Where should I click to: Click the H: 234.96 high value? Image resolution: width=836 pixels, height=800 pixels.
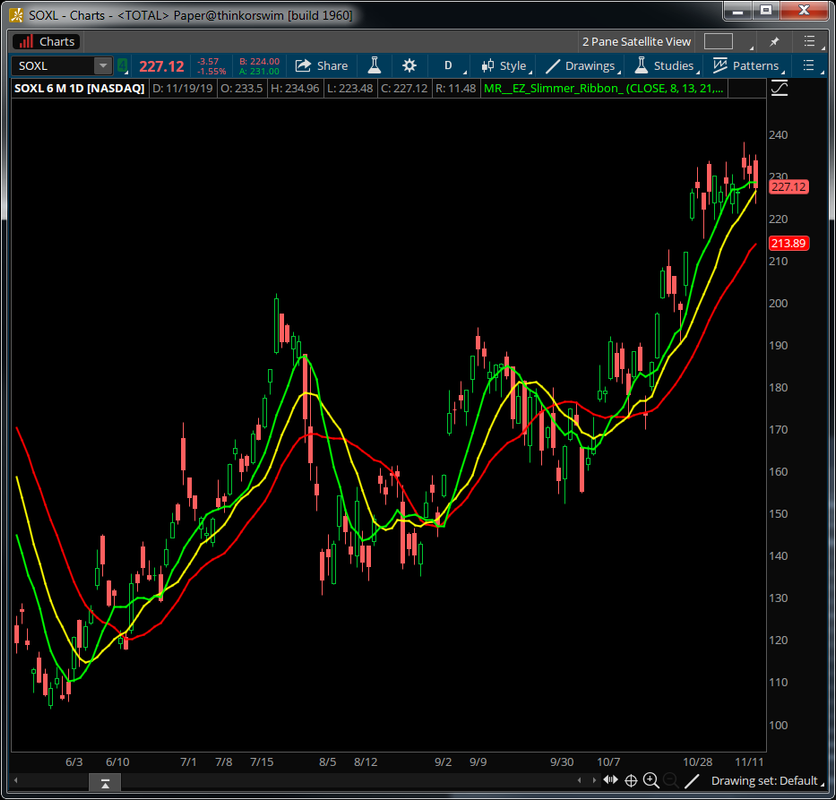(x=295, y=89)
